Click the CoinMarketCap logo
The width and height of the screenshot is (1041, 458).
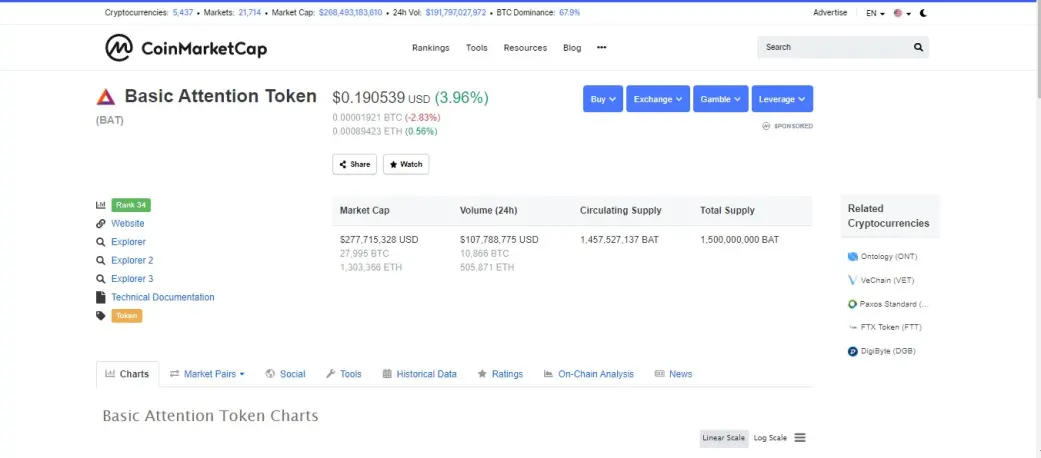click(186, 48)
